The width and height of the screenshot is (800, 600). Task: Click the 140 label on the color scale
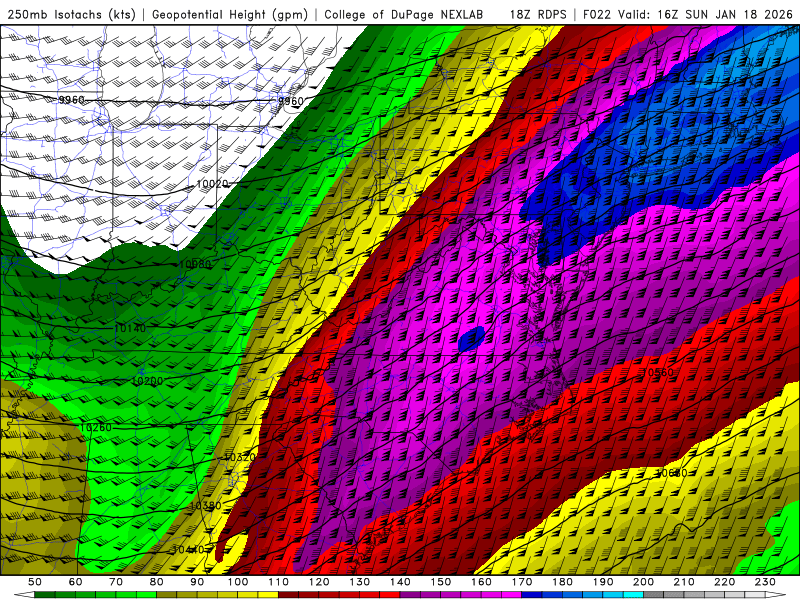point(401,582)
